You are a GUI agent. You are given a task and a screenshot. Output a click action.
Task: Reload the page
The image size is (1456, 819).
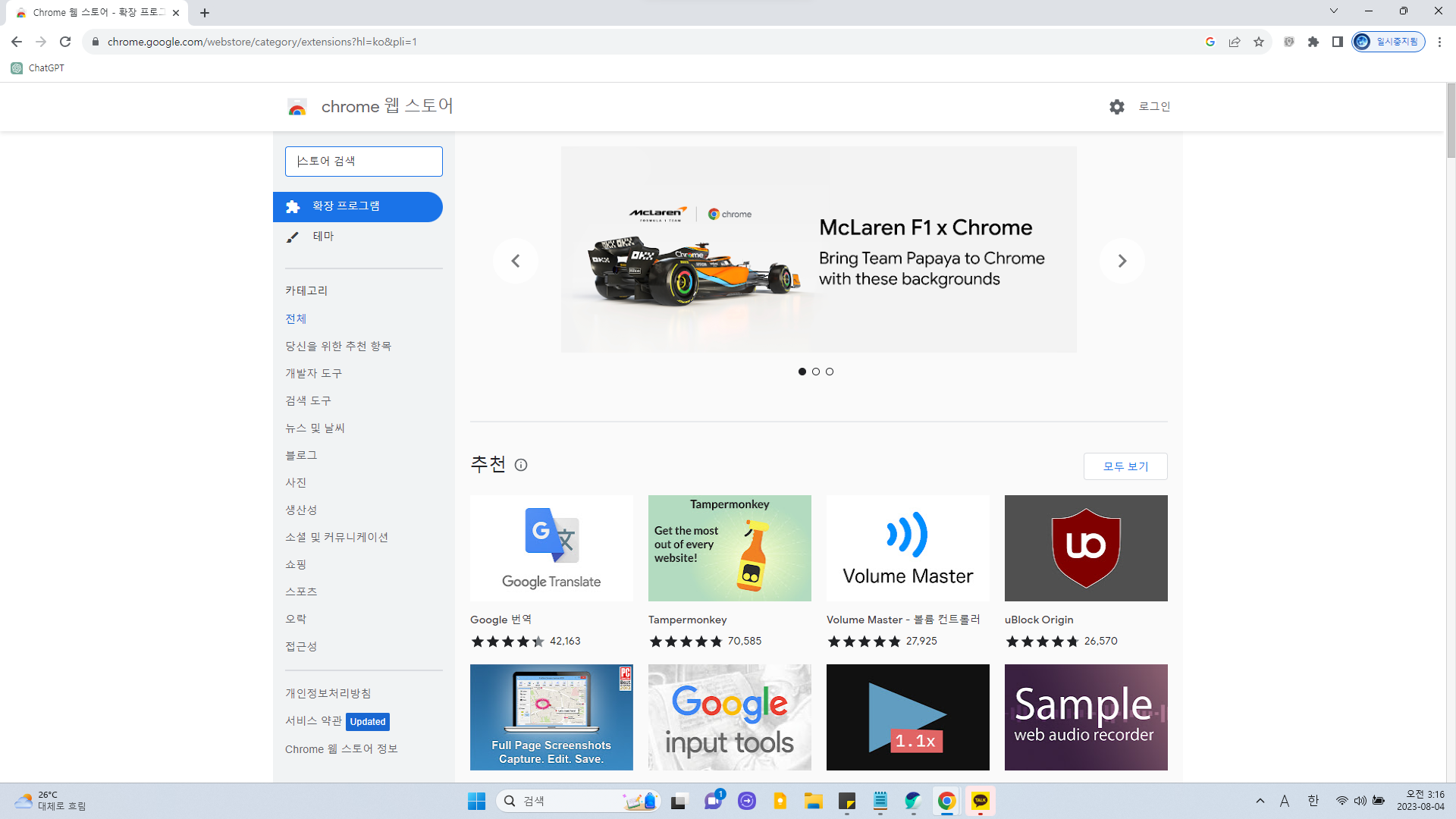(65, 42)
